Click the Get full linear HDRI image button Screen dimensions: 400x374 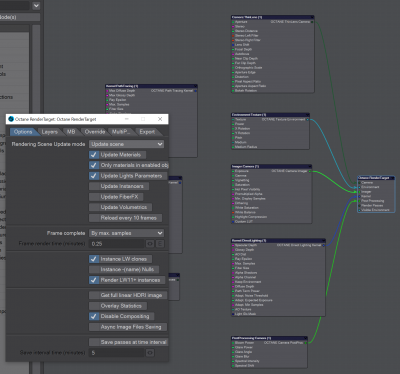coord(128,295)
